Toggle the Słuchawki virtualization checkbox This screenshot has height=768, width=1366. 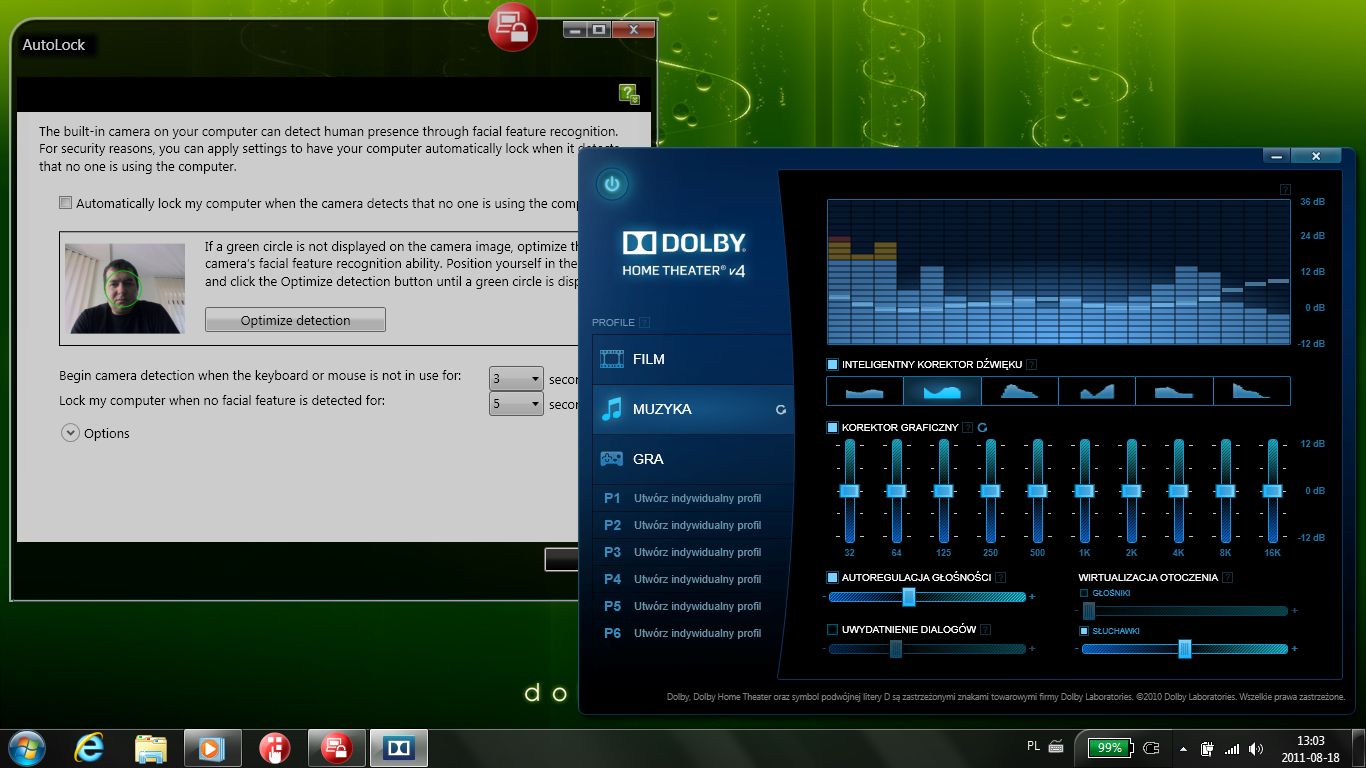(x=1084, y=631)
